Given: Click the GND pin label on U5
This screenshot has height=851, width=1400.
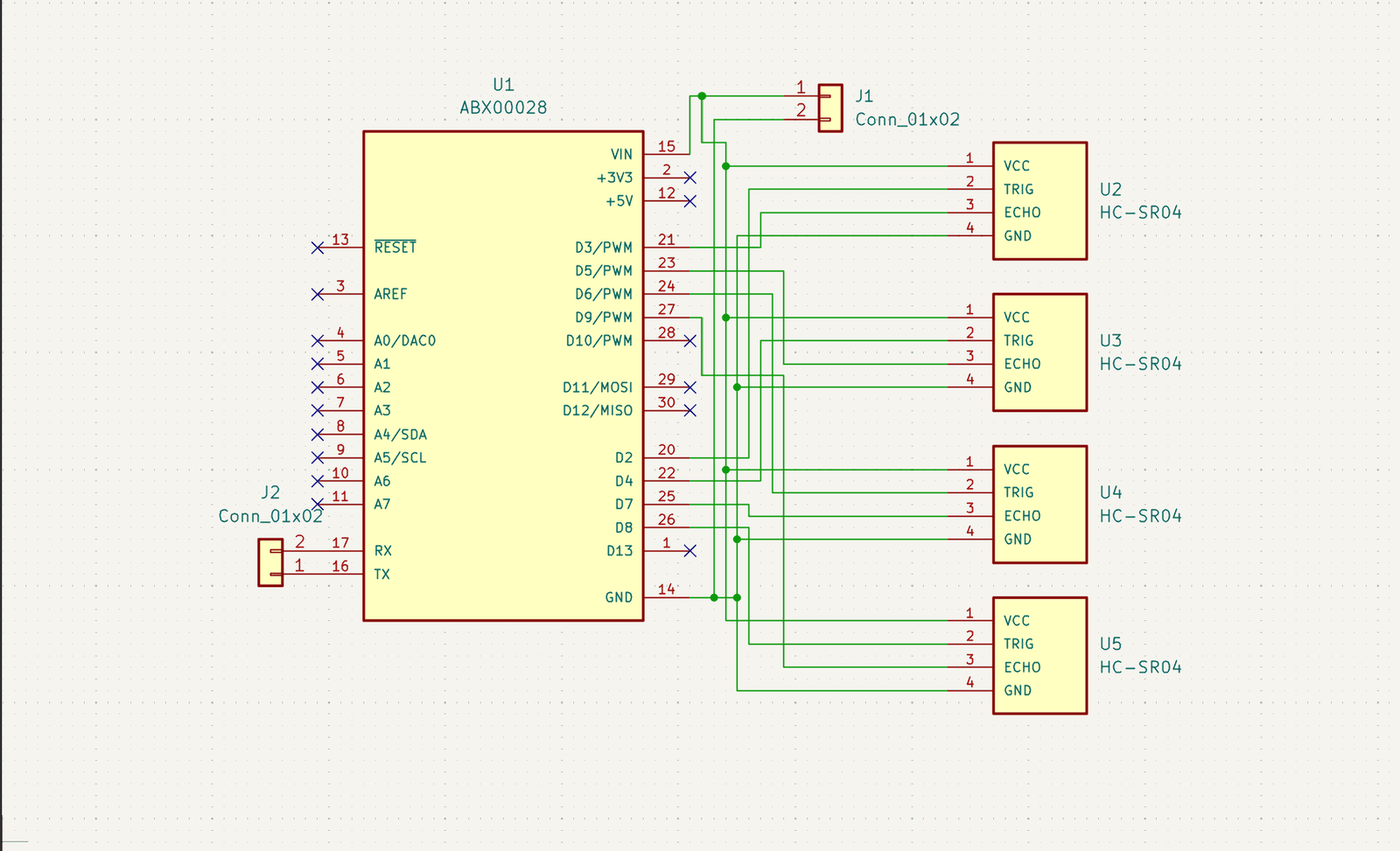Looking at the screenshot, I should pyautogui.click(x=1018, y=691).
